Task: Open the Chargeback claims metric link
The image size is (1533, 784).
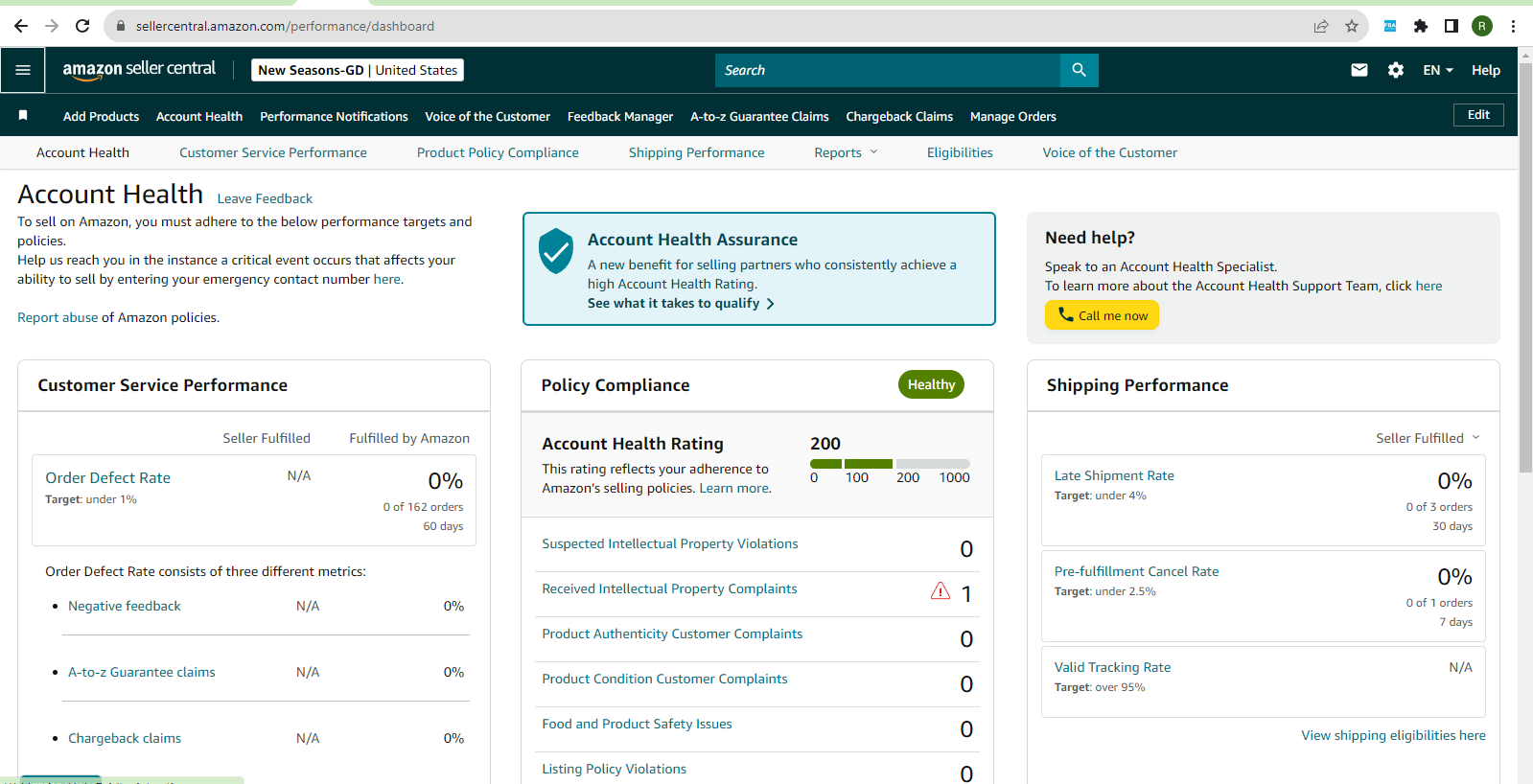Action: [125, 738]
